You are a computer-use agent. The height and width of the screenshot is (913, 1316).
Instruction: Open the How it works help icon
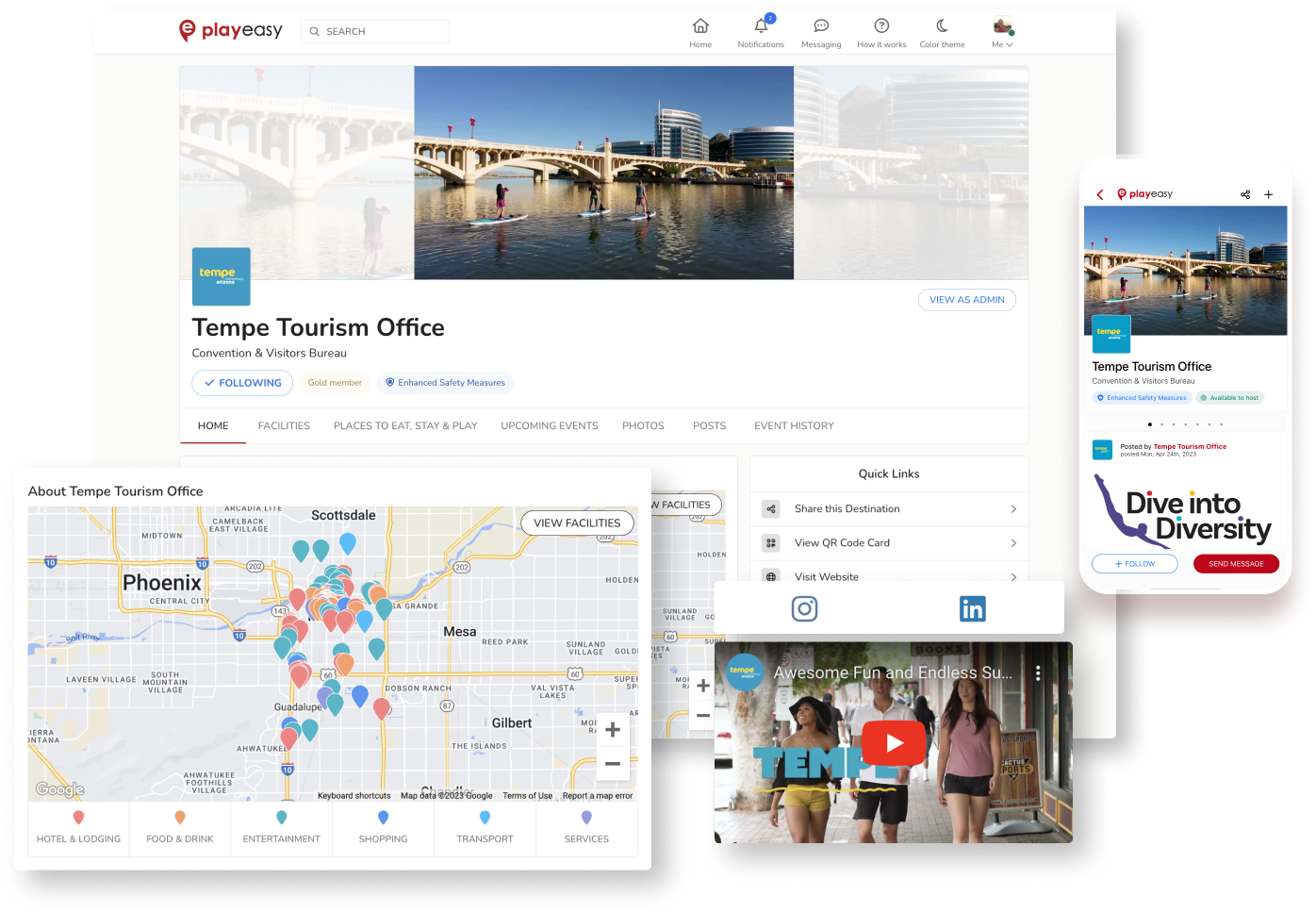(881, 25)
